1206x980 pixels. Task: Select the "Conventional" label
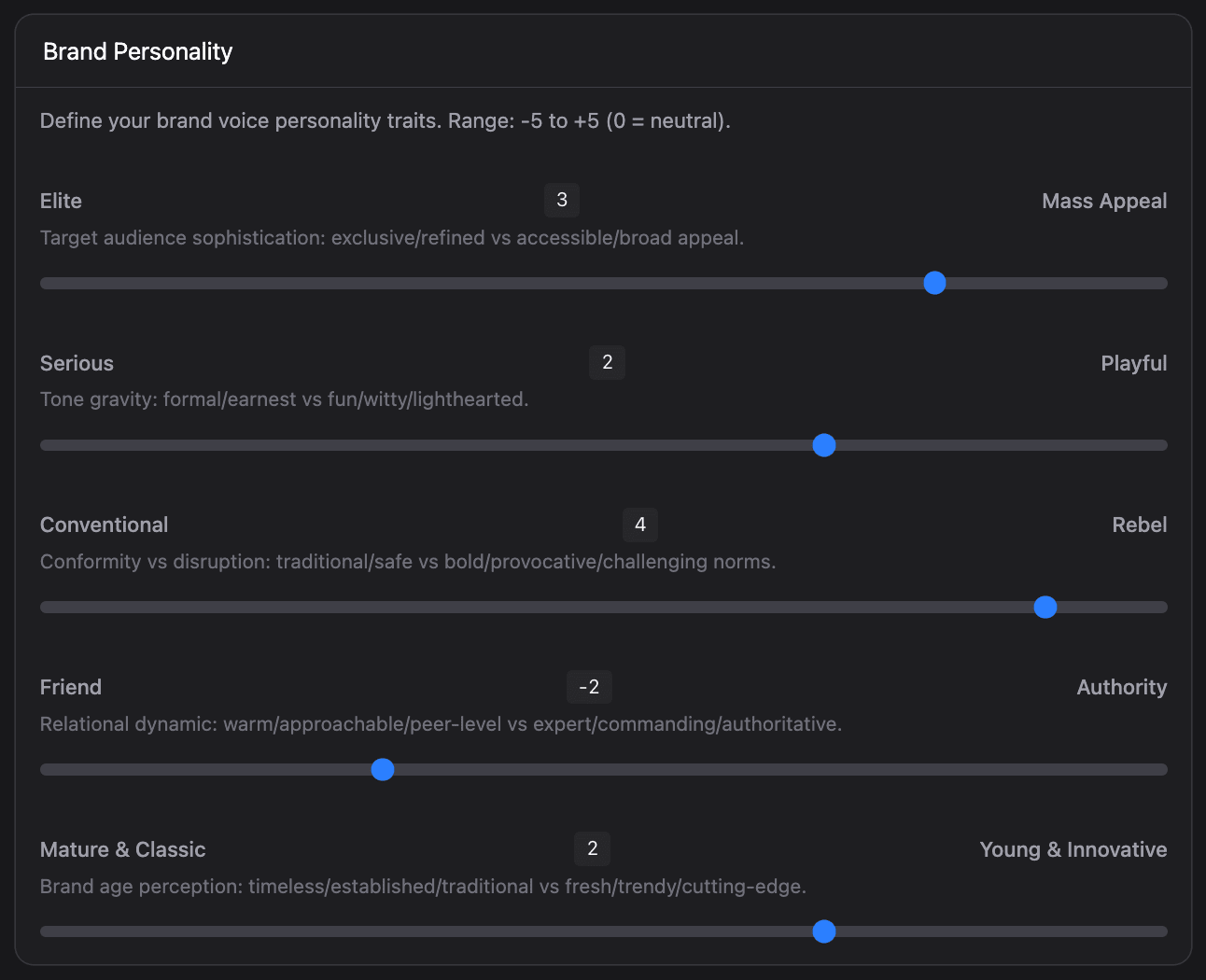coord(105,525)
